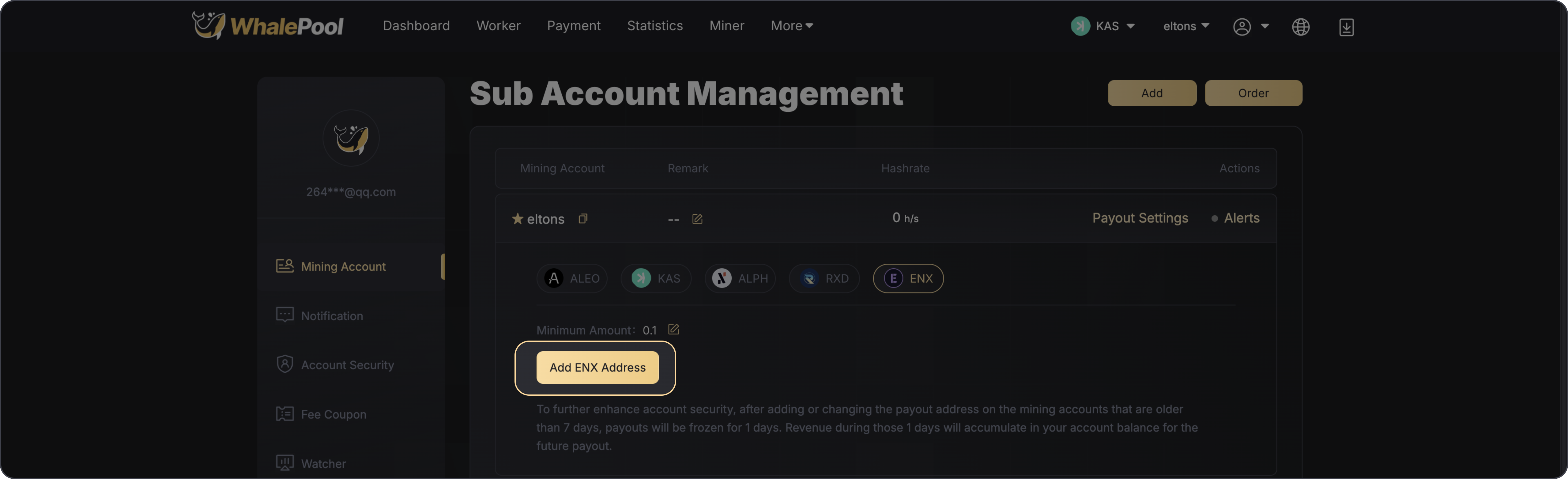Select the ALEO coin chip
The width and height of the screenshot is (1568, 479).
coord(571,278)
